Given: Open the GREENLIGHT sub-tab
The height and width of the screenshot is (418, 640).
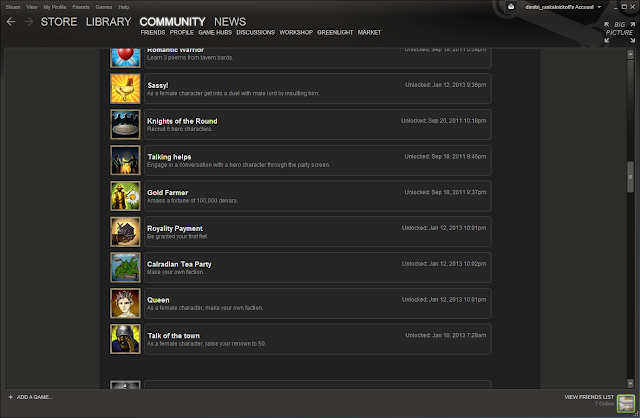Looking at the screenshot, I should click(x=335, y=32).
